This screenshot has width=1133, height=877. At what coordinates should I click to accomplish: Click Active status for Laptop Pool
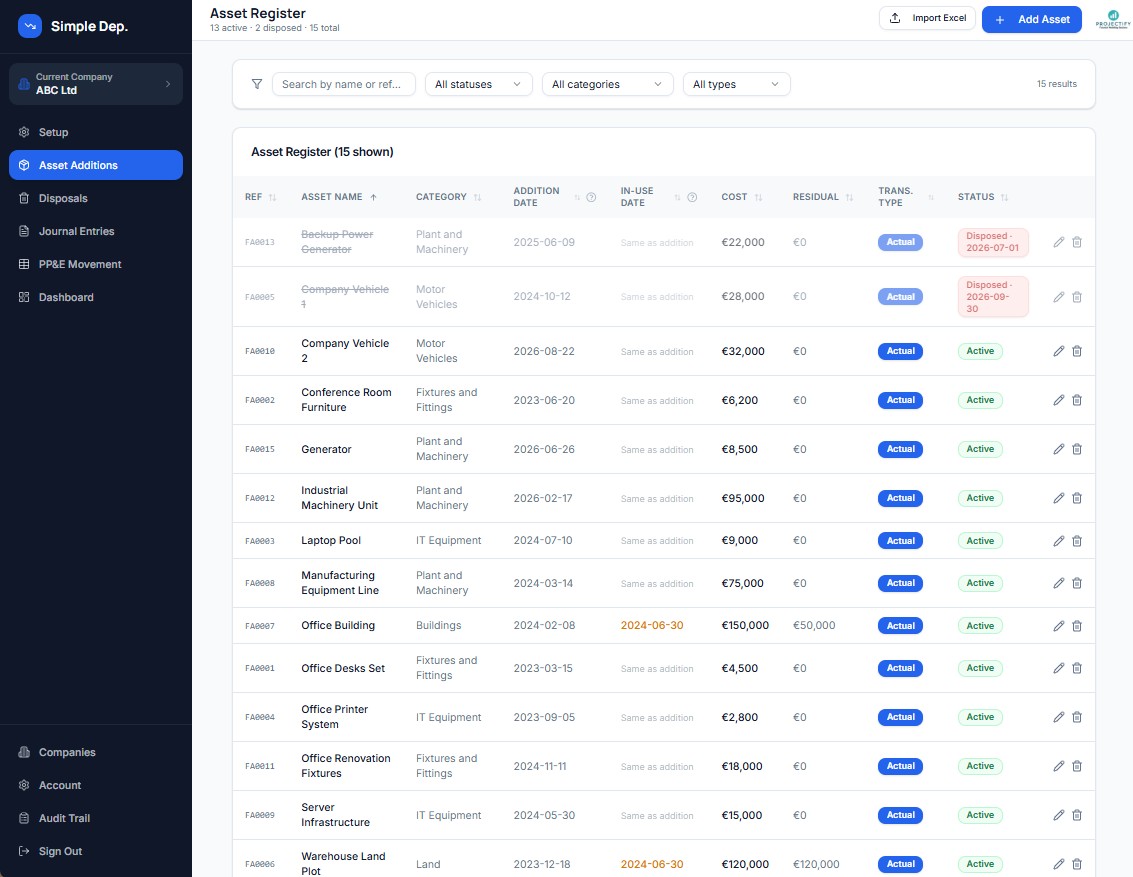point(980,541)
